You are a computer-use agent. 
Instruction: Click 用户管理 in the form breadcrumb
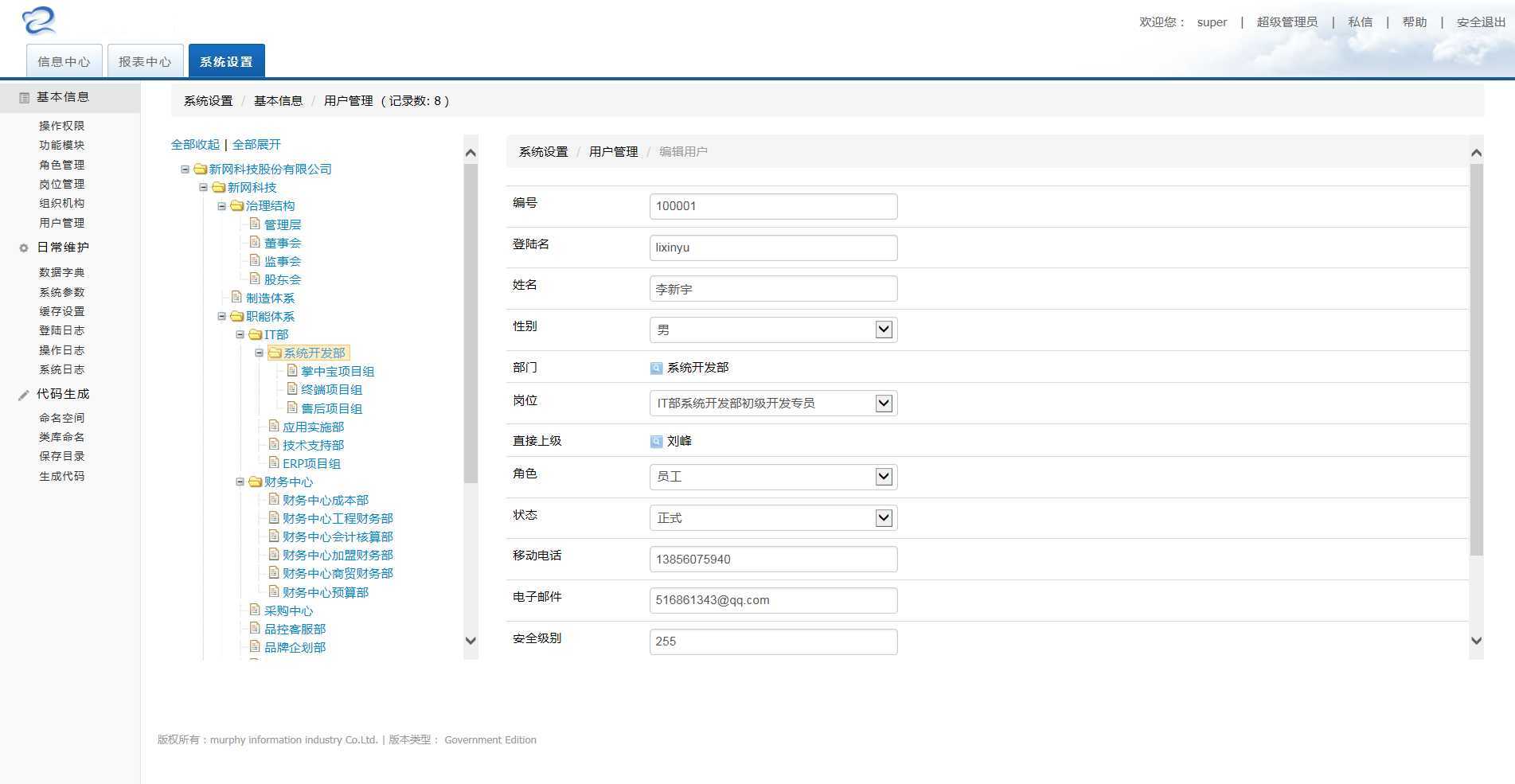tap(613, 151)
